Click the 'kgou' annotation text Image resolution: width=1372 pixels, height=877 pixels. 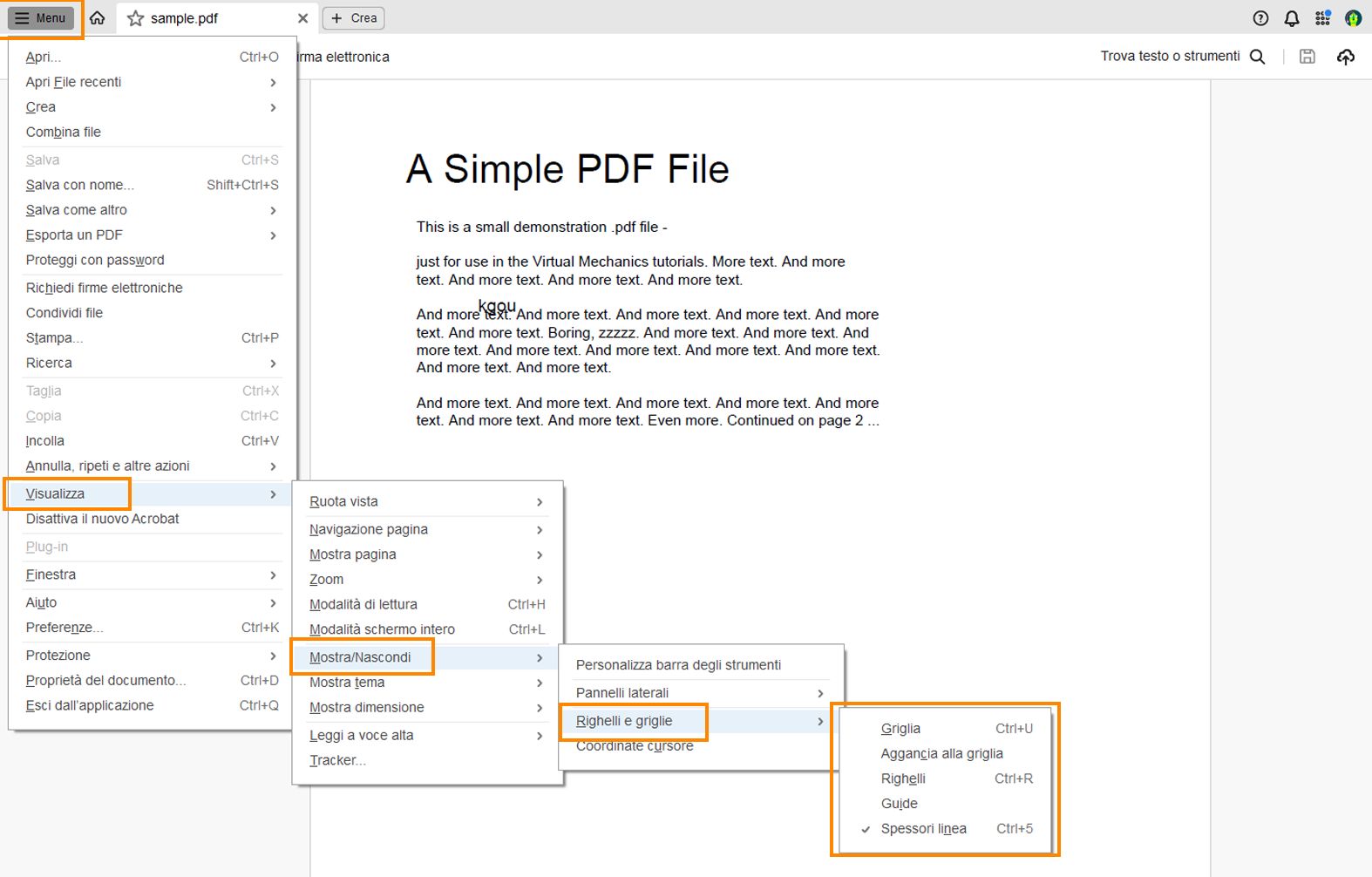[x=497, y=306]
